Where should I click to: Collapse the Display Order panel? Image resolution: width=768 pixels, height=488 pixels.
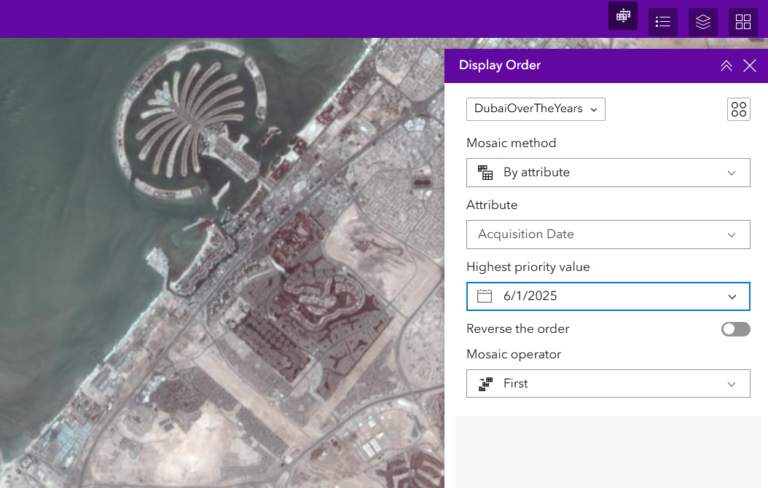[x=726, y=66]
